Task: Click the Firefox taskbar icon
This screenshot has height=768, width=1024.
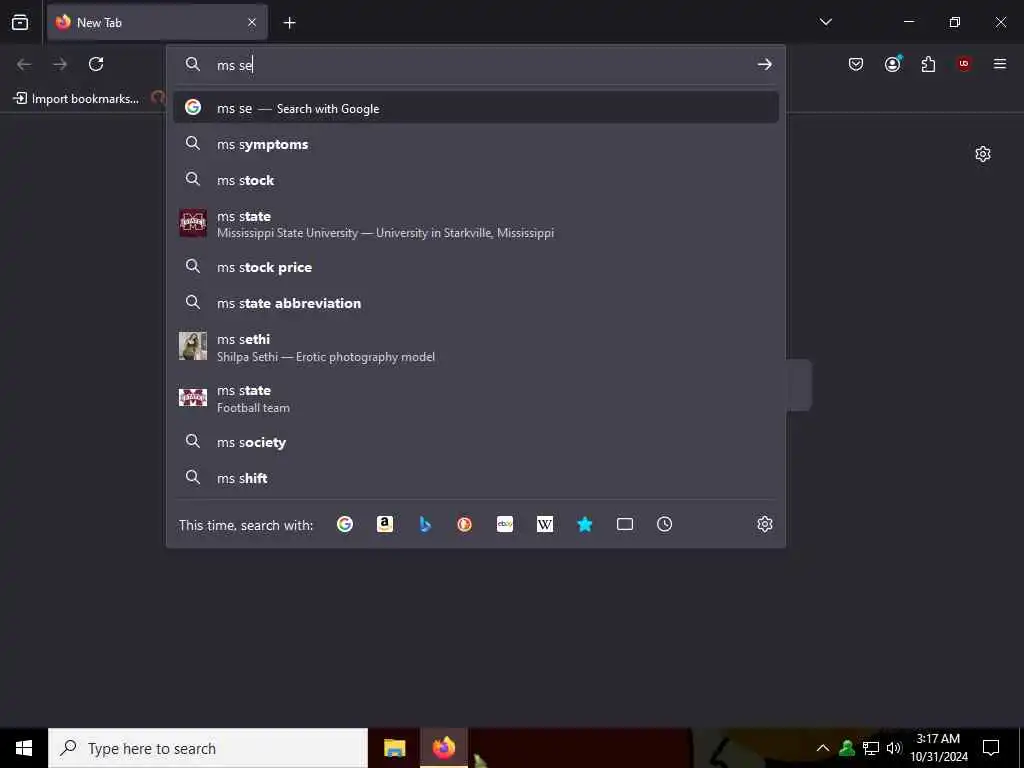Action: tap(443, 748)
